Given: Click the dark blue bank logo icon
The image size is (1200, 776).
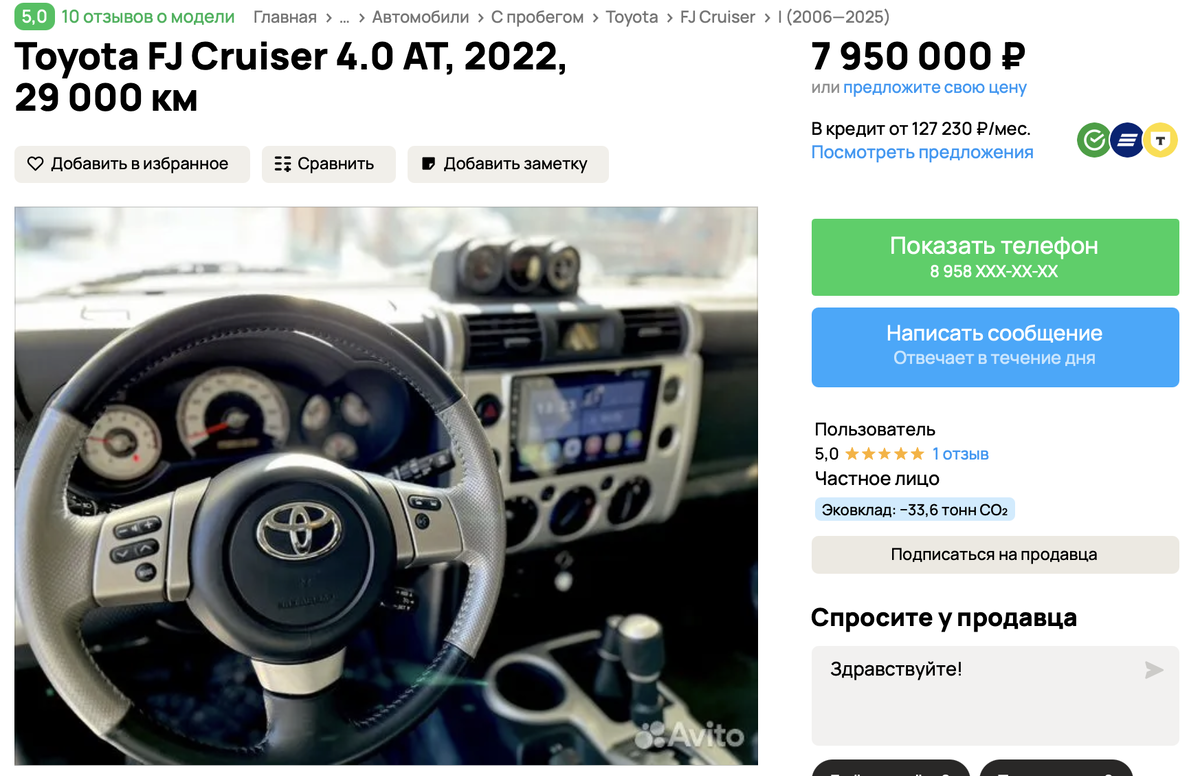Looking at the screenshot, I should tap(1127, 141).
